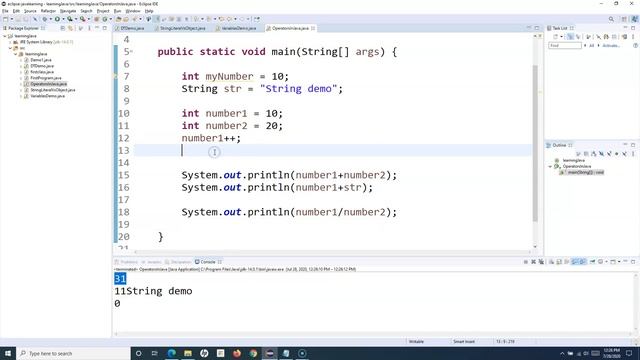Viewport: 640px width, 360px height.
Task: Select the Java perspective icon at top right
Action: point(635,19)
